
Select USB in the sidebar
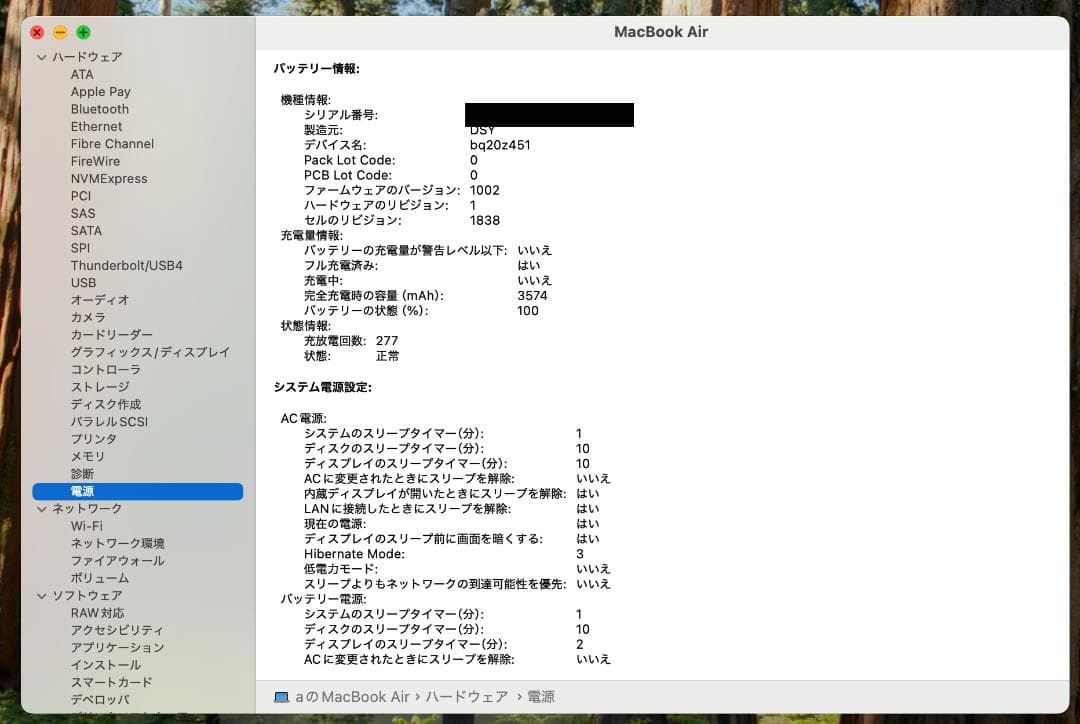coord(83,282)
